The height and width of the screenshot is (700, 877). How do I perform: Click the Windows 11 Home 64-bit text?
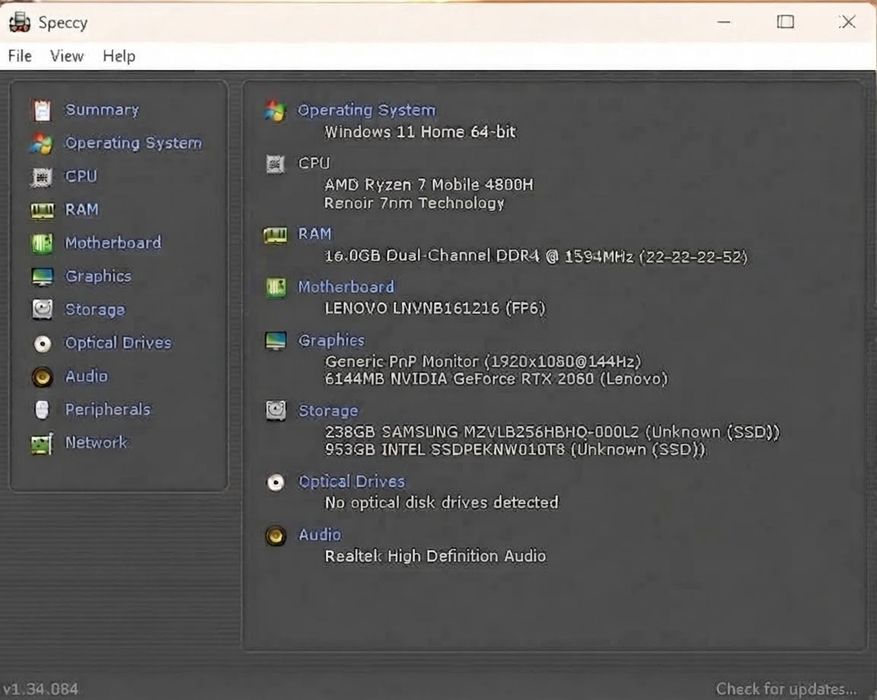[x=420, y=132]
